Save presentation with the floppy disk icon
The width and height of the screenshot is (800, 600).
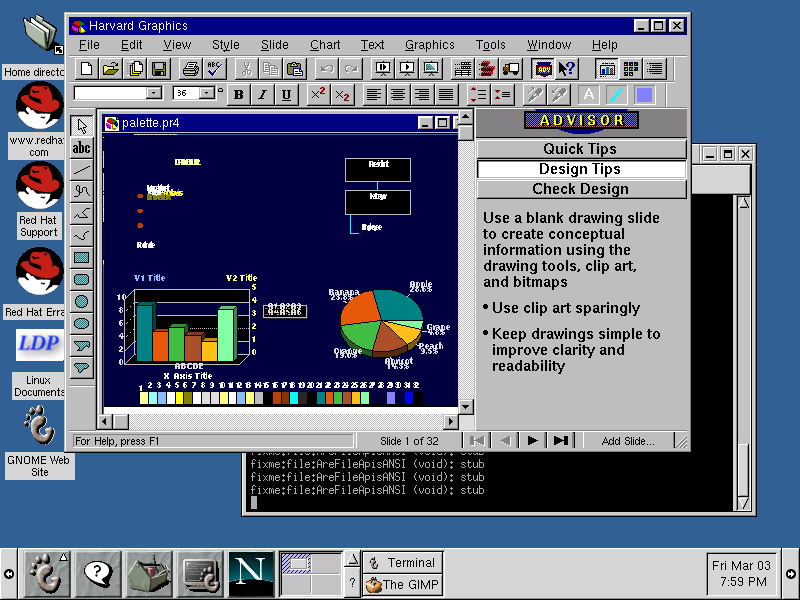[x=160, y=69]
